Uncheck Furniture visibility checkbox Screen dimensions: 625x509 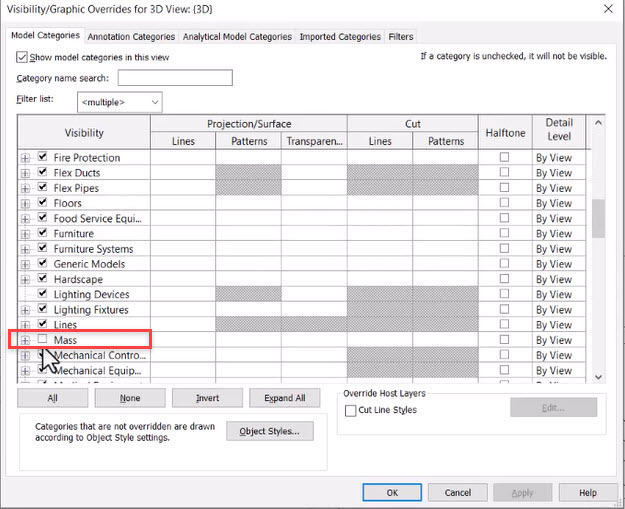tap(42, 232)
